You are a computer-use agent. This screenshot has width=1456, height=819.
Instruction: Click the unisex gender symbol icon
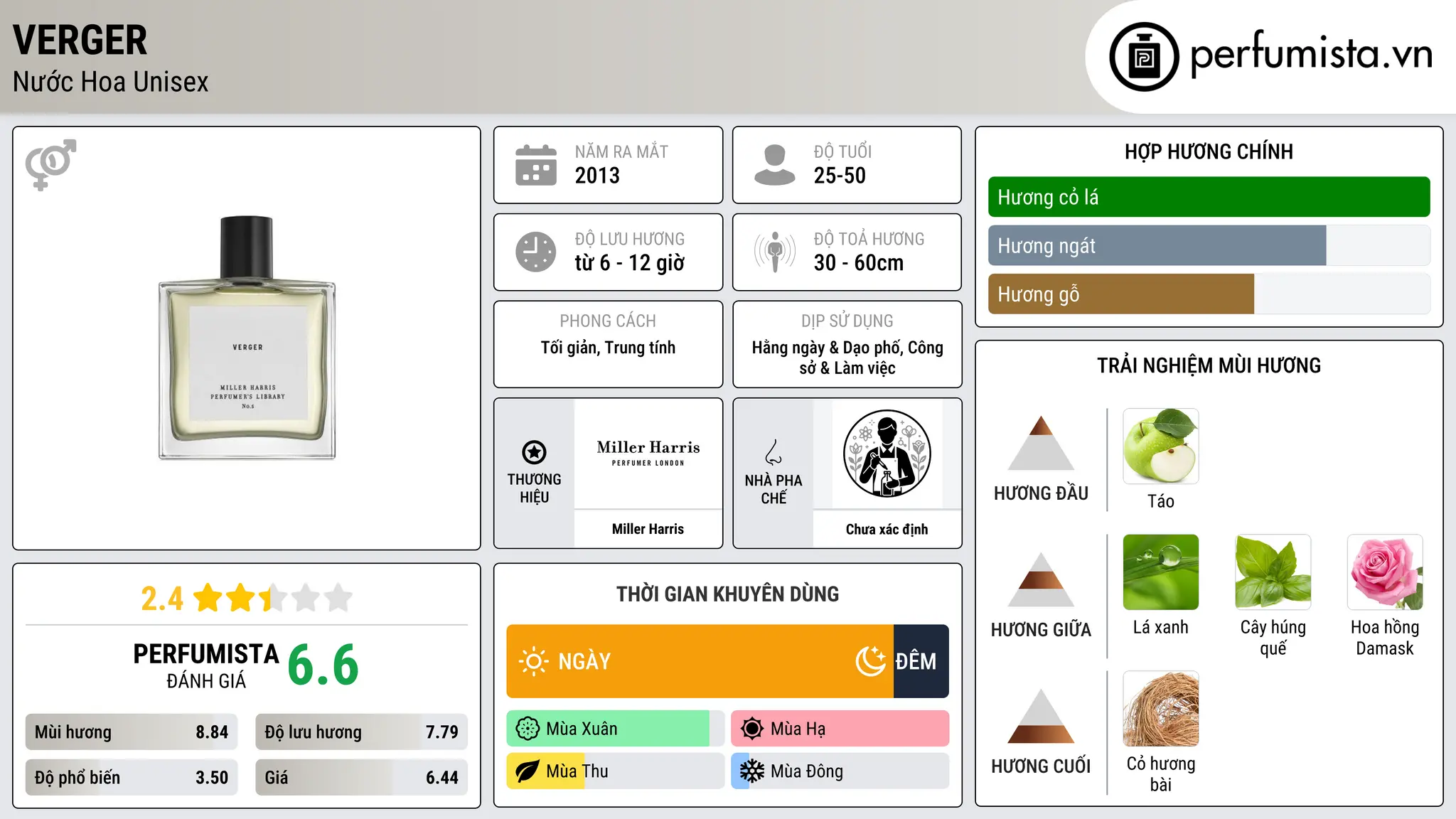click(x=50, y=165)
